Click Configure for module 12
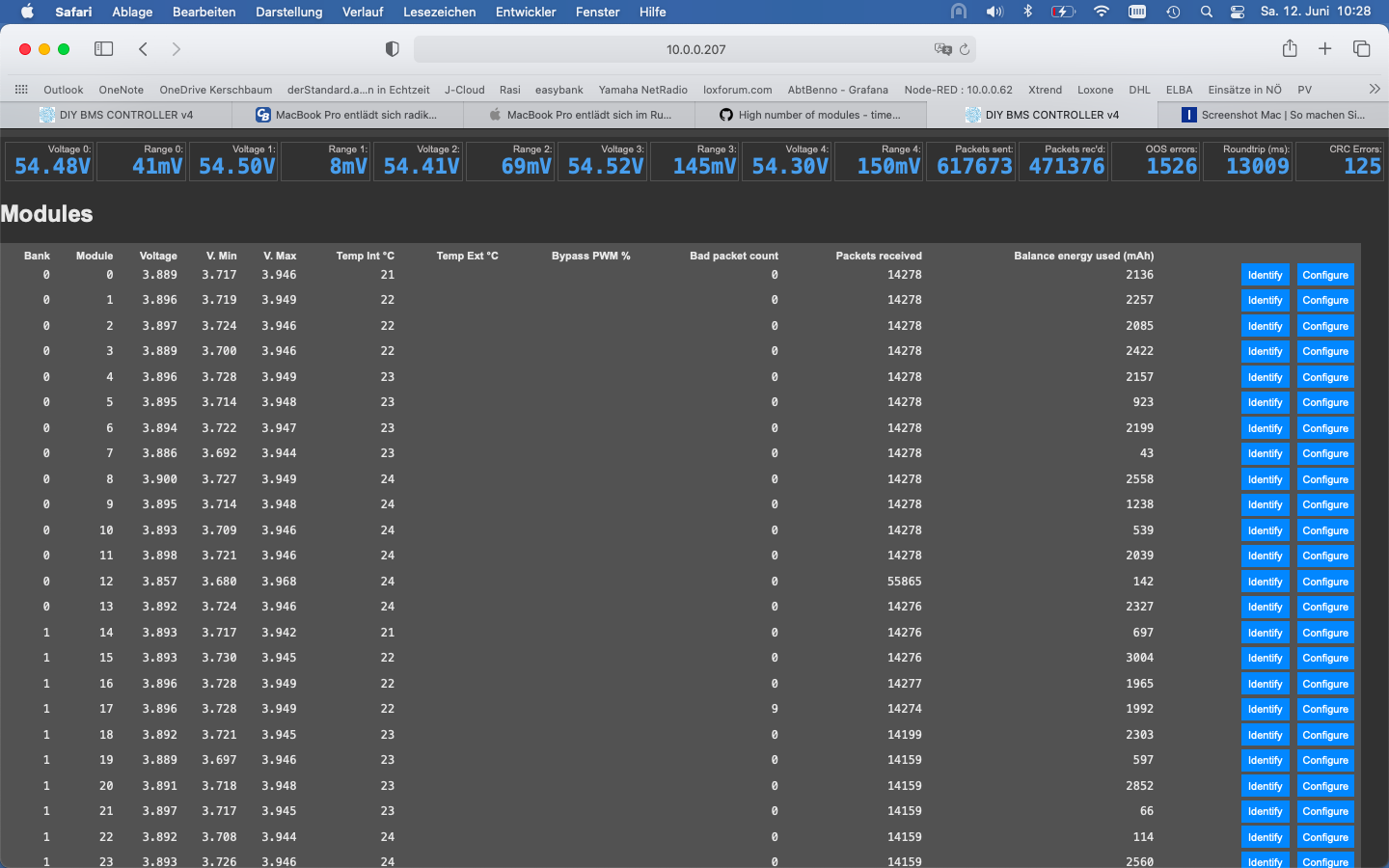 click(x=1325, y=582)
